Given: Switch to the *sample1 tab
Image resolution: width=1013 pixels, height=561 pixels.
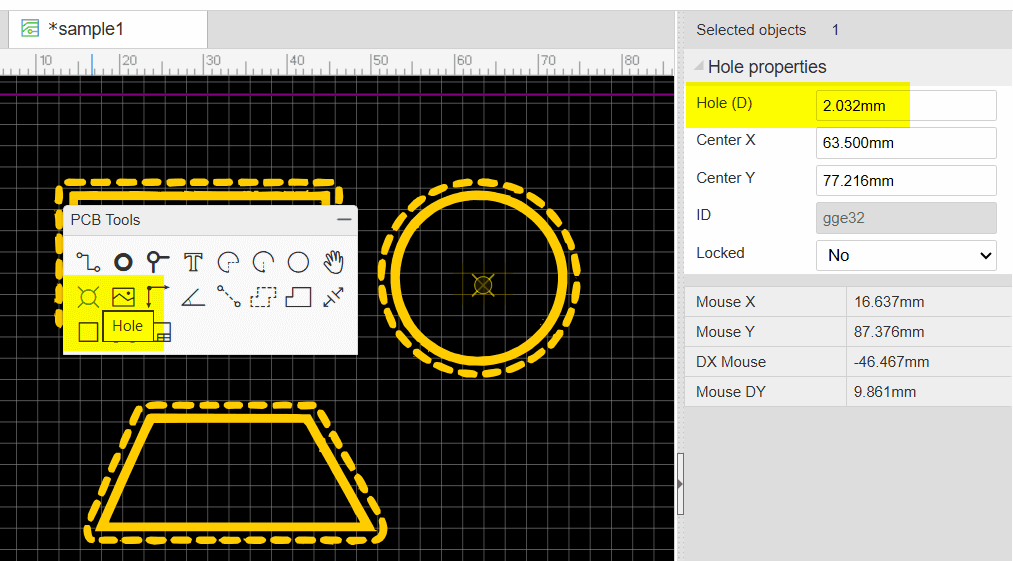Looking at the screenshot, I should coord(85,29).
